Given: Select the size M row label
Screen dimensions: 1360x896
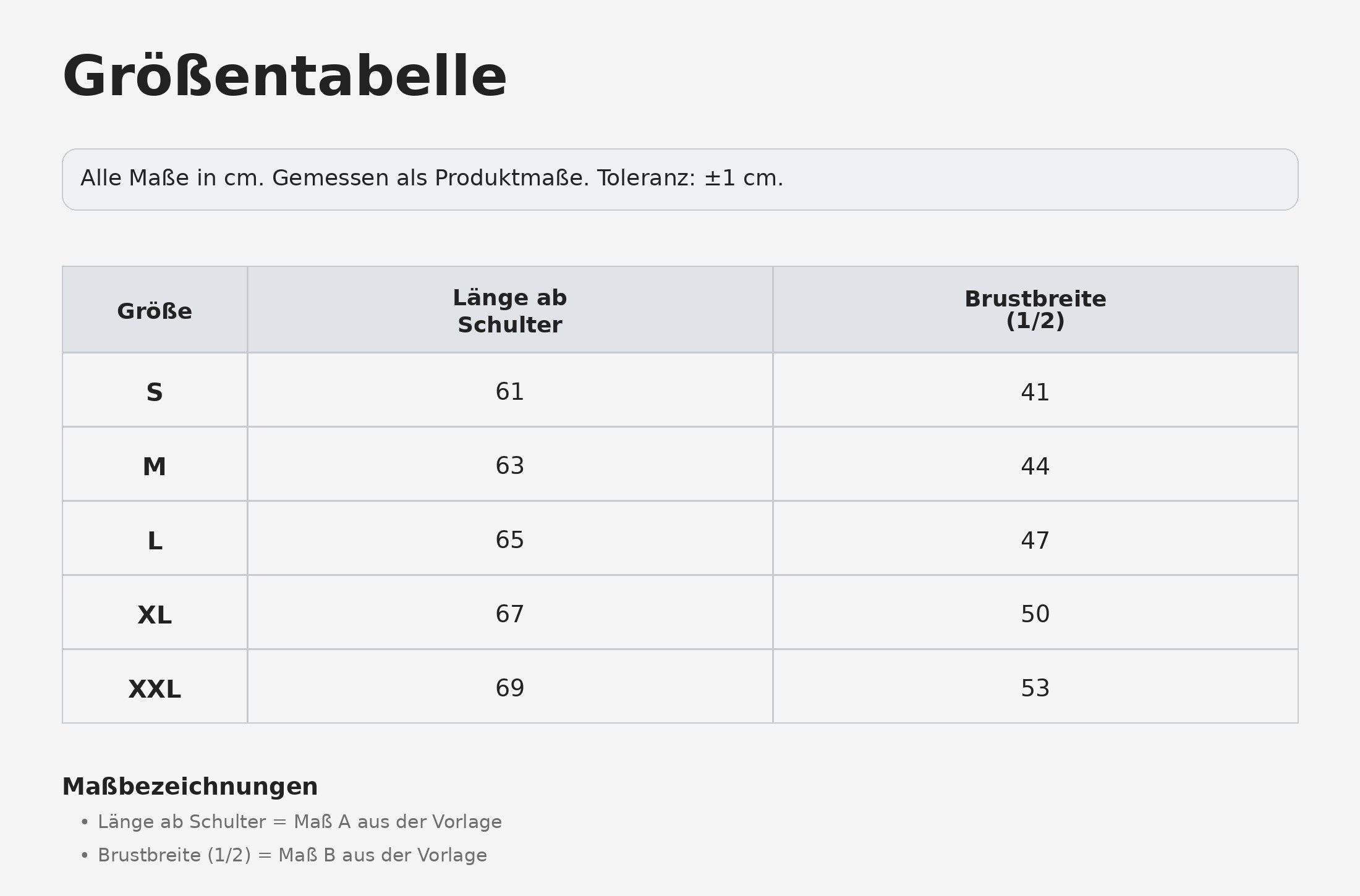Looking at the screenshot, I should (155, 466).
